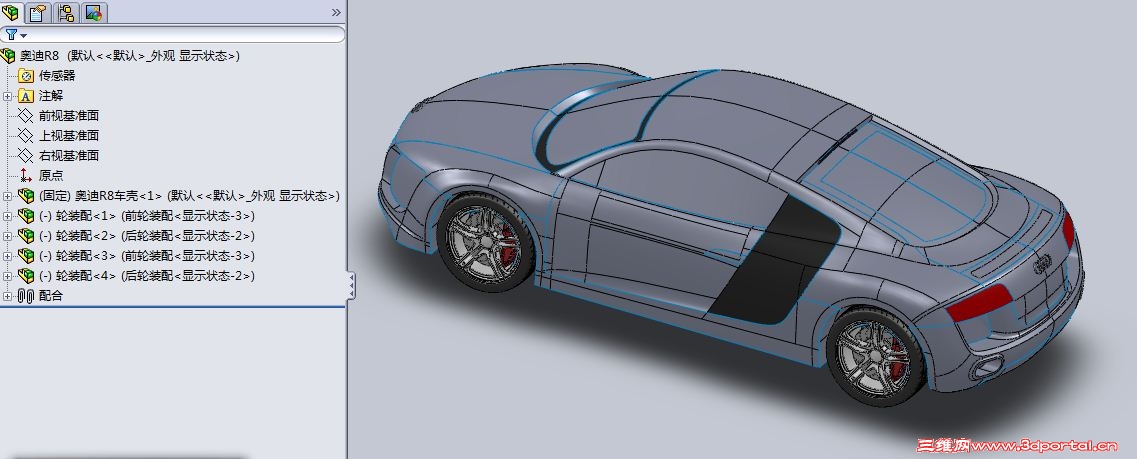Viewport: 1137px width, 459px height.
Task: Select the 右视基准面 right plane label
Action: click(x=69, y=155)
